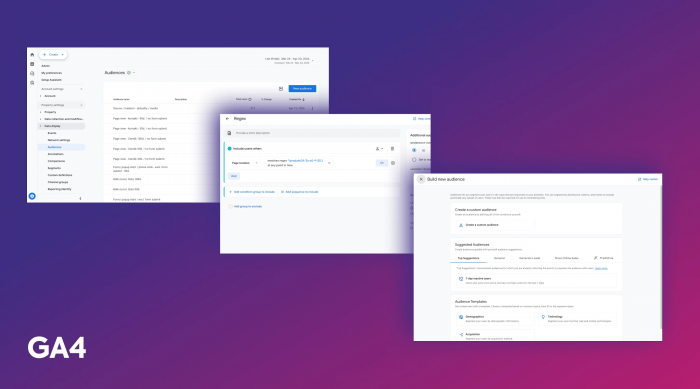Close the Build new audience panel
The height and width of the screenshot is (389, 700).
tap(421, 179)
